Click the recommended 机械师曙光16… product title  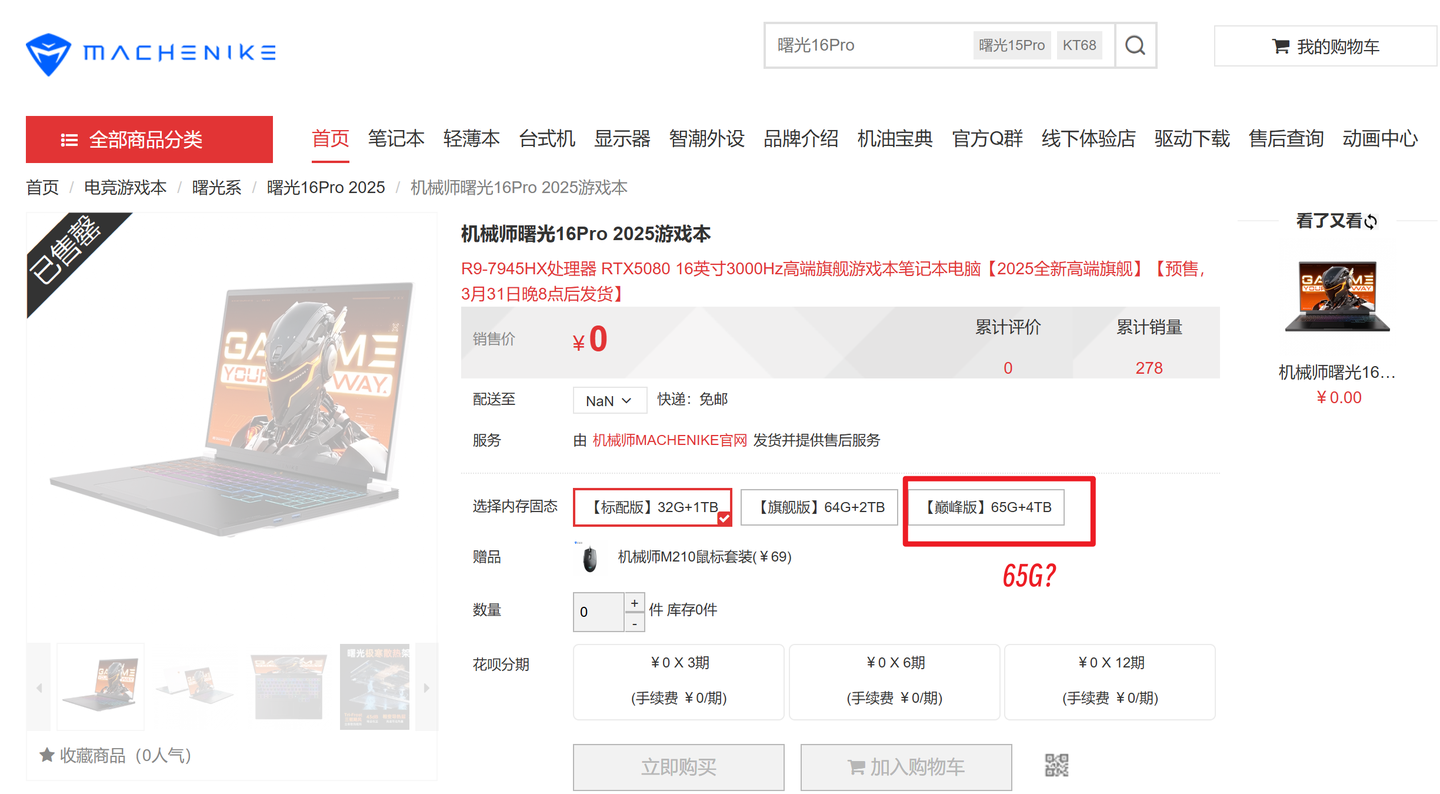click(x=1337, y=372)
